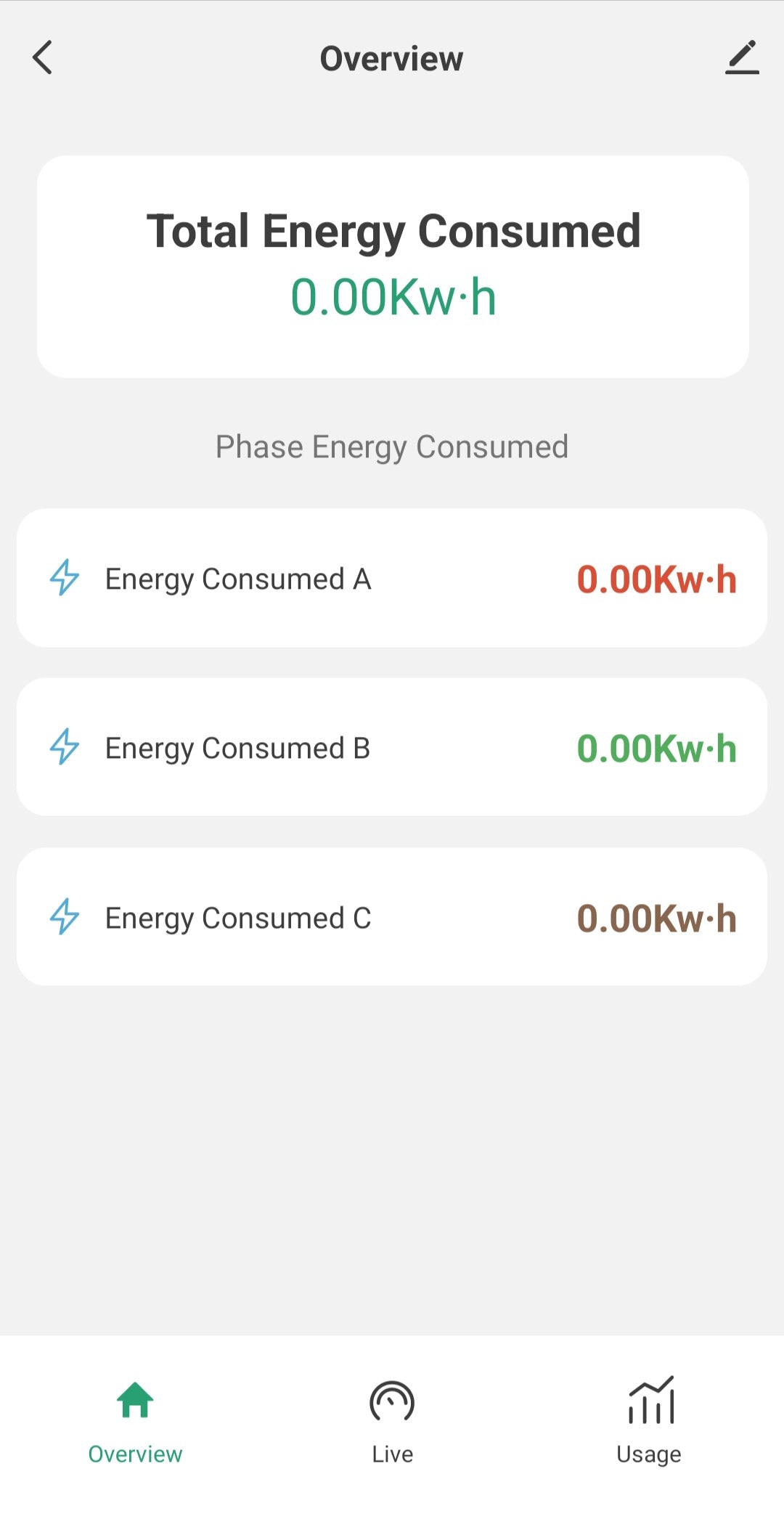The width and height of the screenshot is (784, 1527).
Task: Click lightning bolt icon for Energy Consumed C
Action: pyautogui.click(x=65, y=917)
